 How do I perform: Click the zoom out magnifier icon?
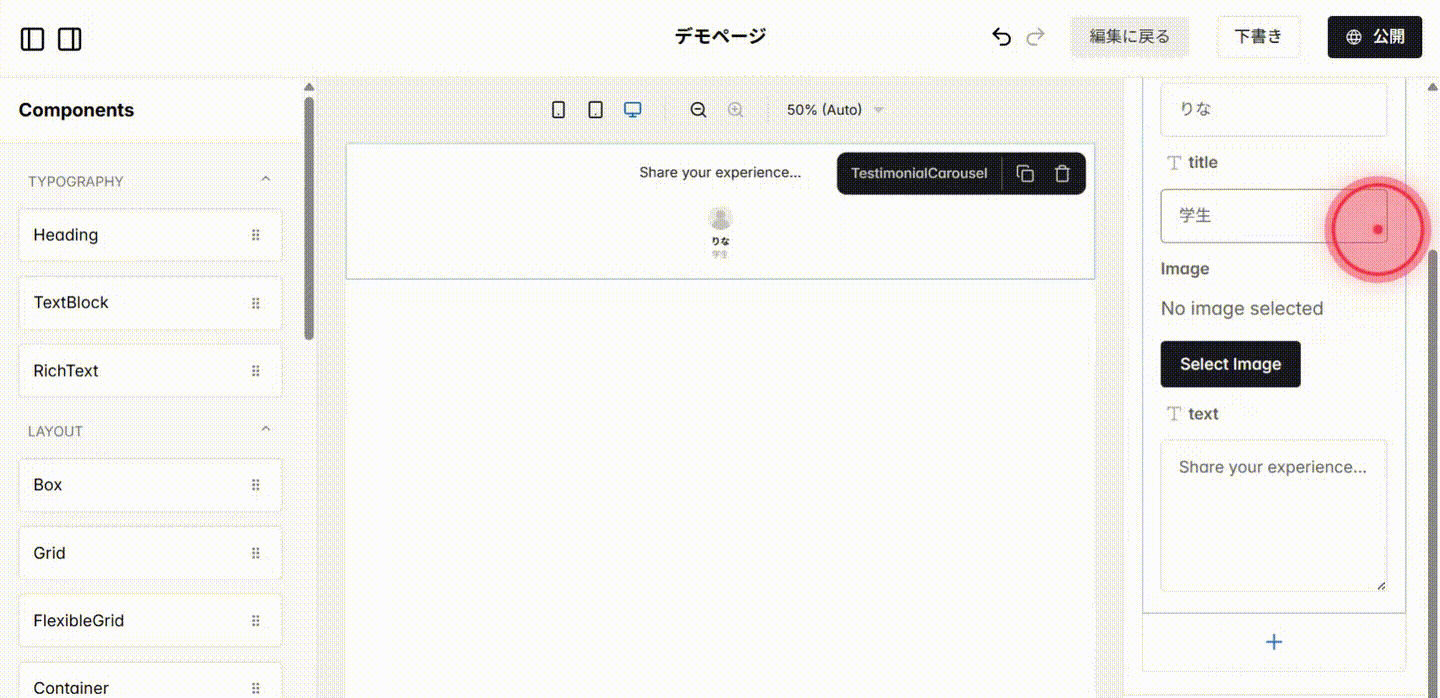[698, 109]
